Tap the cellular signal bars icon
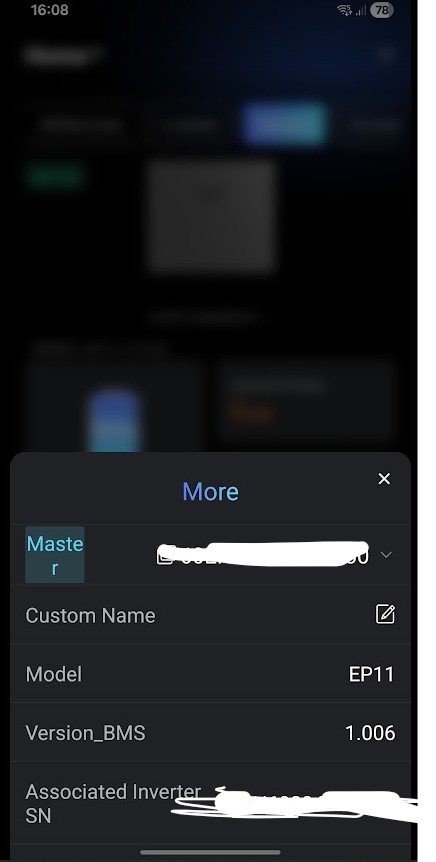The image size is (436, 862). tap(361, 10)
